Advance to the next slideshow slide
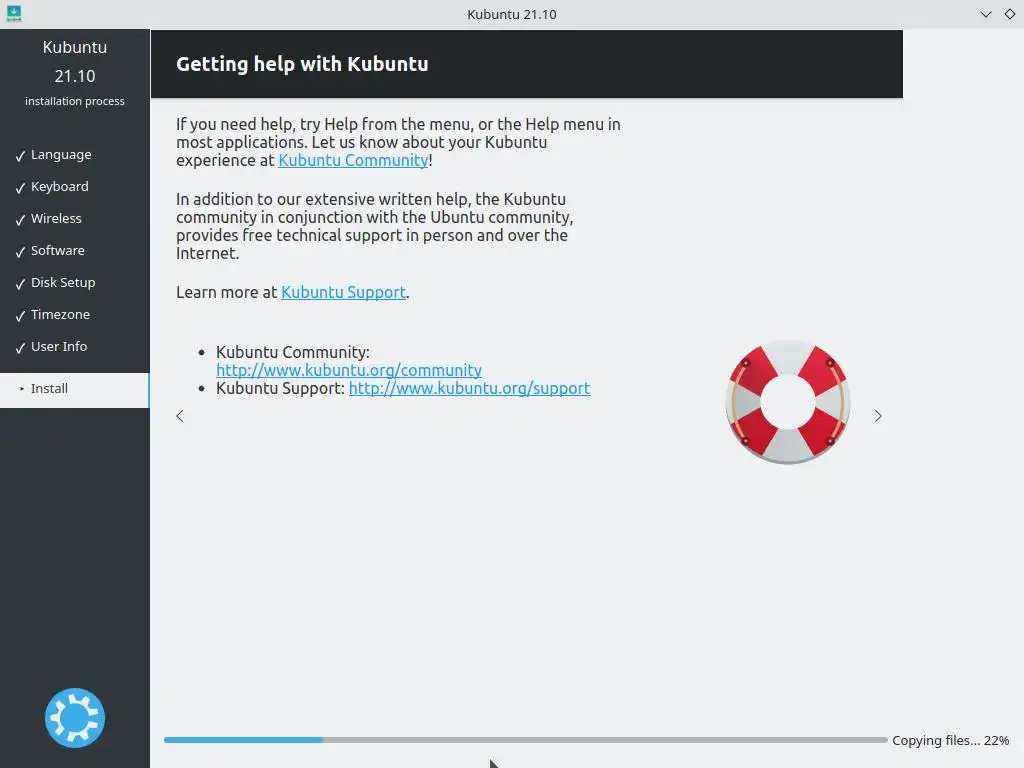Viewport: 1024px width, 768px height. [878, 416]
